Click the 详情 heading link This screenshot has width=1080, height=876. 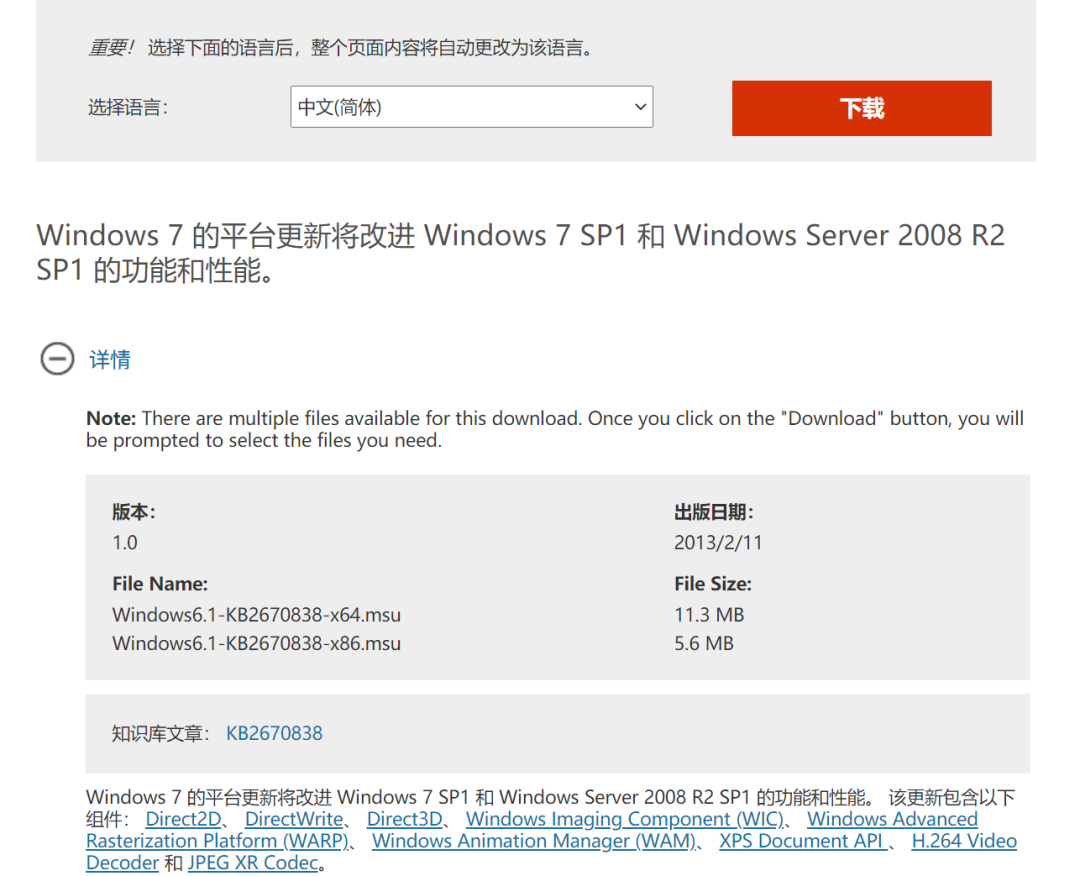(x=110, y=359)
